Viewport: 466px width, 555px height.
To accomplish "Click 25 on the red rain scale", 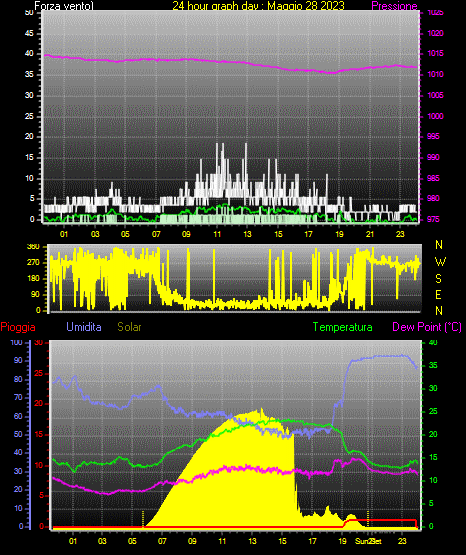I will [39, 373].
